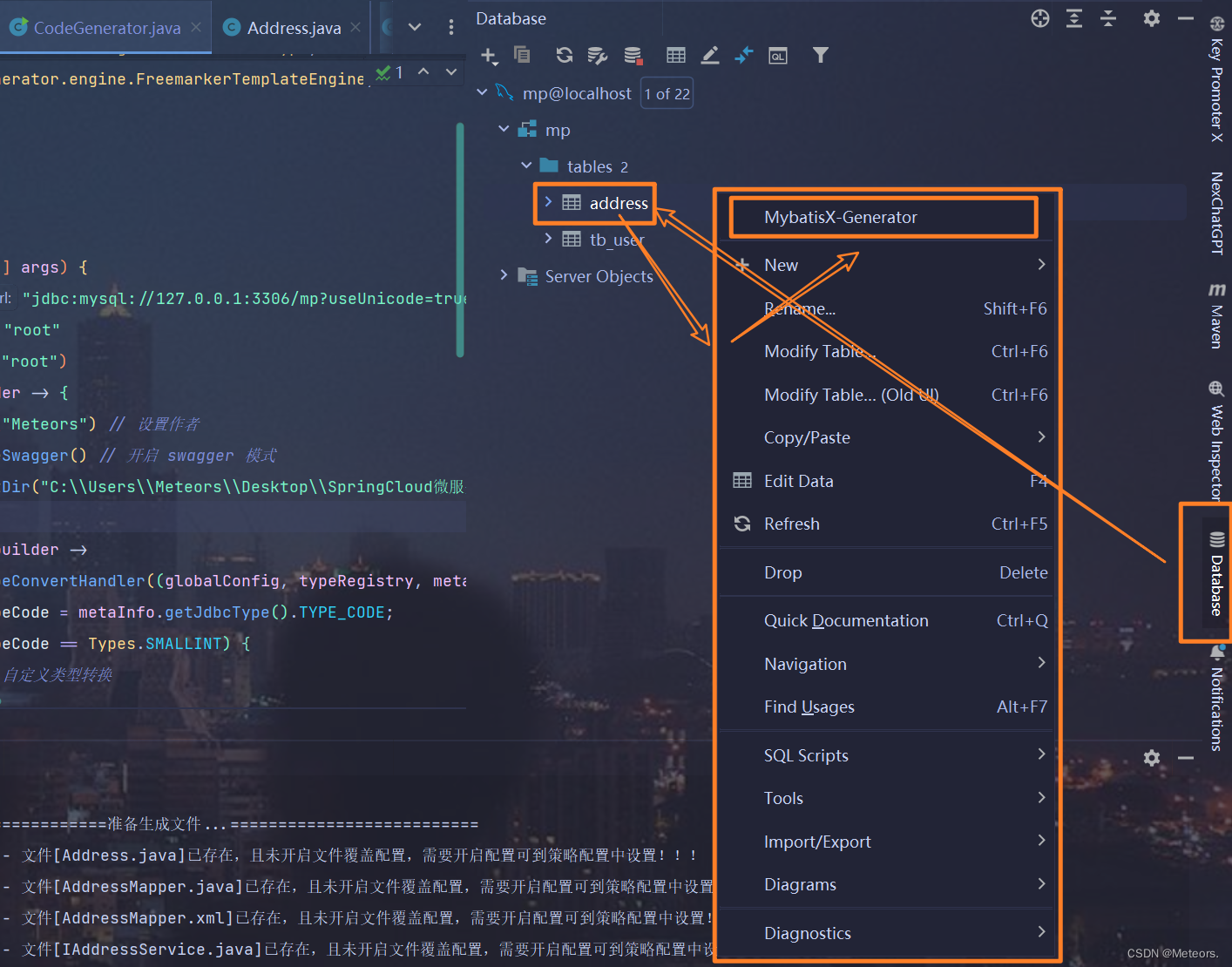
Task: Go to next highlighted problem arrow
Action: pyautogui.click(x=451, y=71)
